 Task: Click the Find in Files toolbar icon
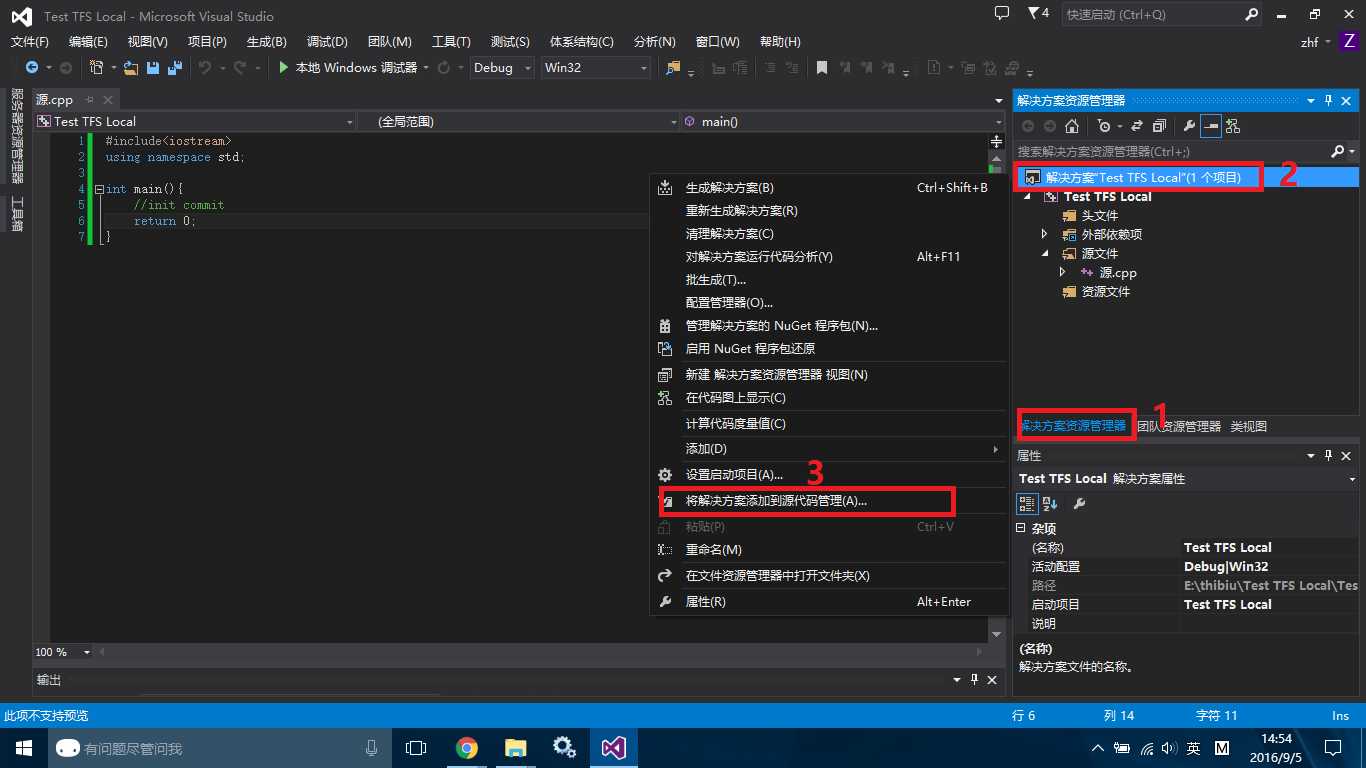click(672, 68)
